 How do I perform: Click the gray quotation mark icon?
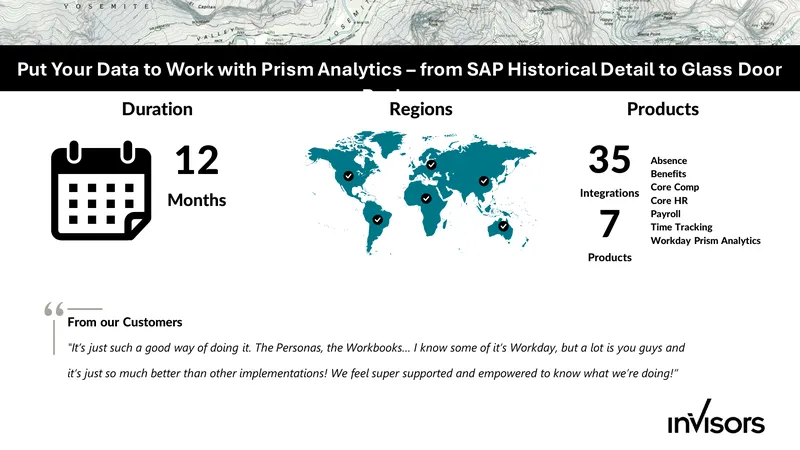click(54, 309)
